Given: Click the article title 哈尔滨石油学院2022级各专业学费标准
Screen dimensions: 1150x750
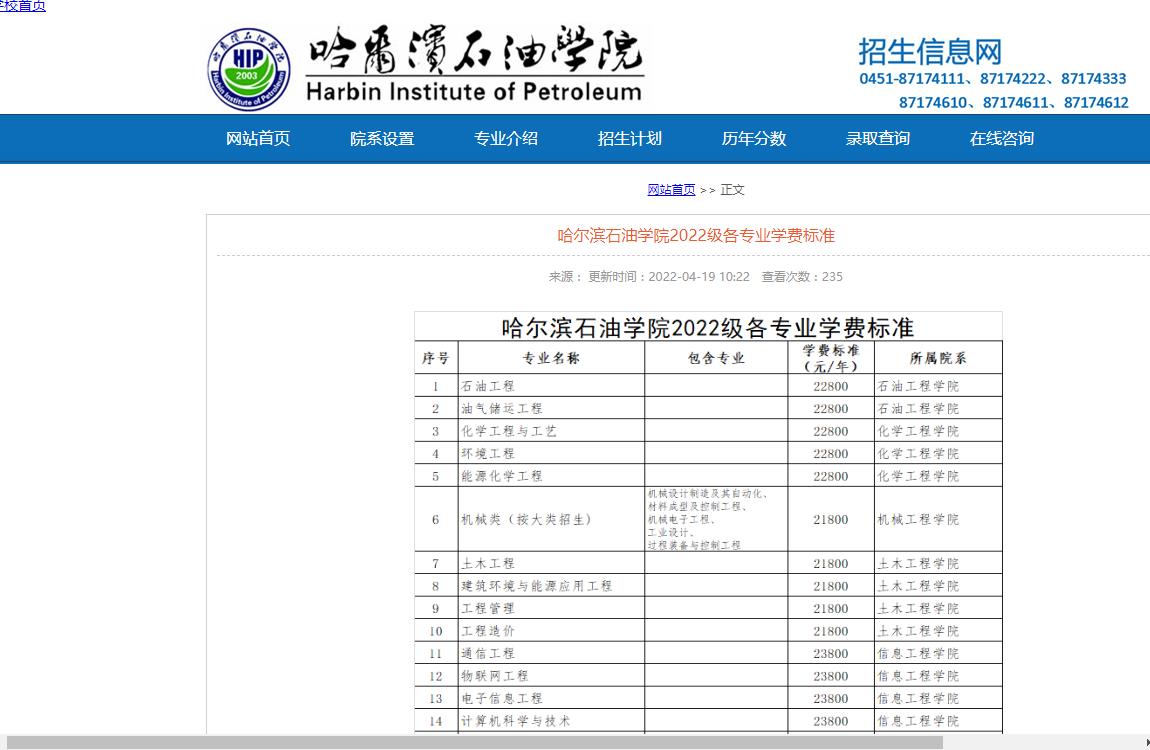Looking at the screenshot, I should pos(696,235).
